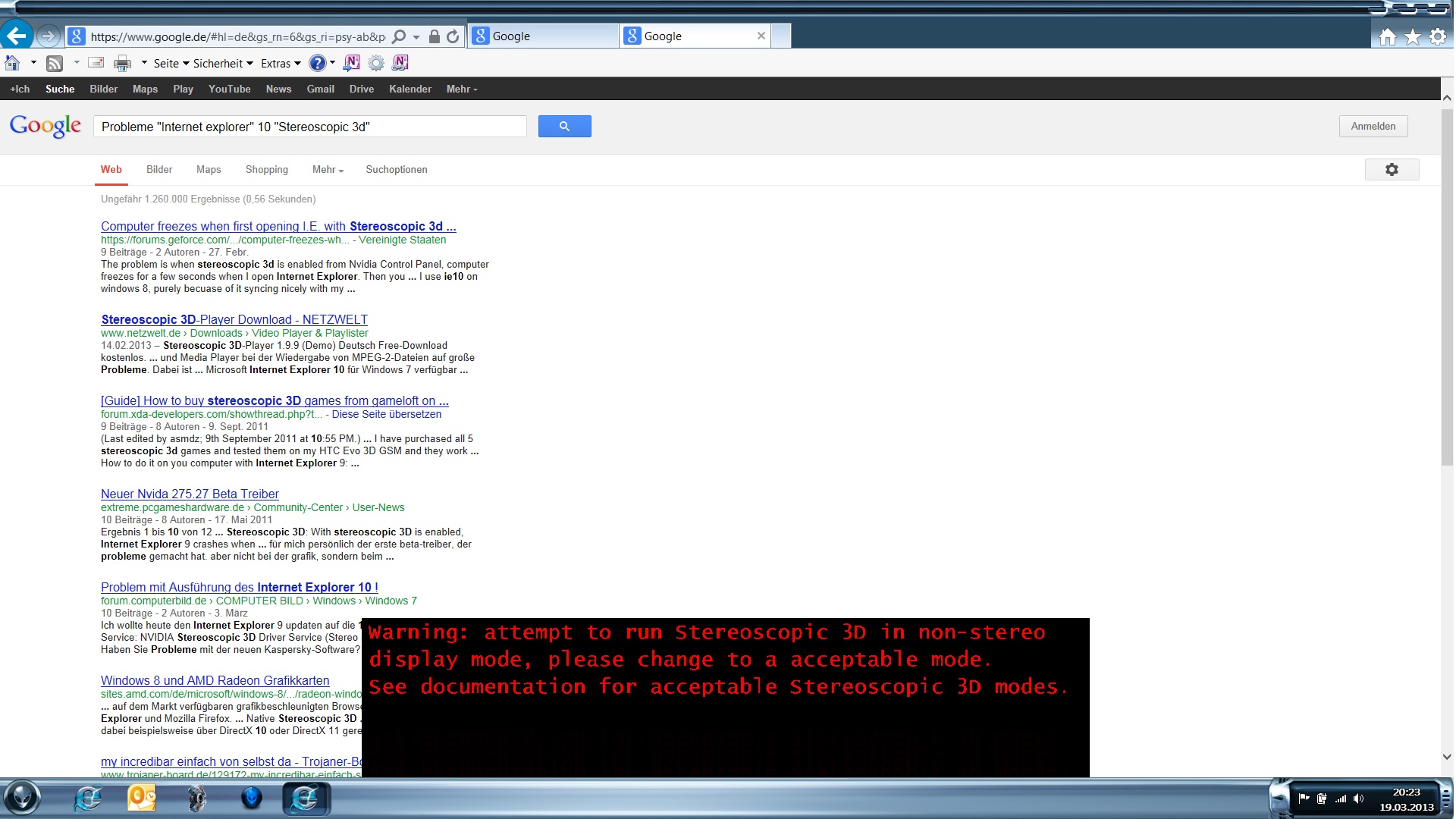Click the blue Help question mark icon
1456x819 pixels.
point(318,63)
